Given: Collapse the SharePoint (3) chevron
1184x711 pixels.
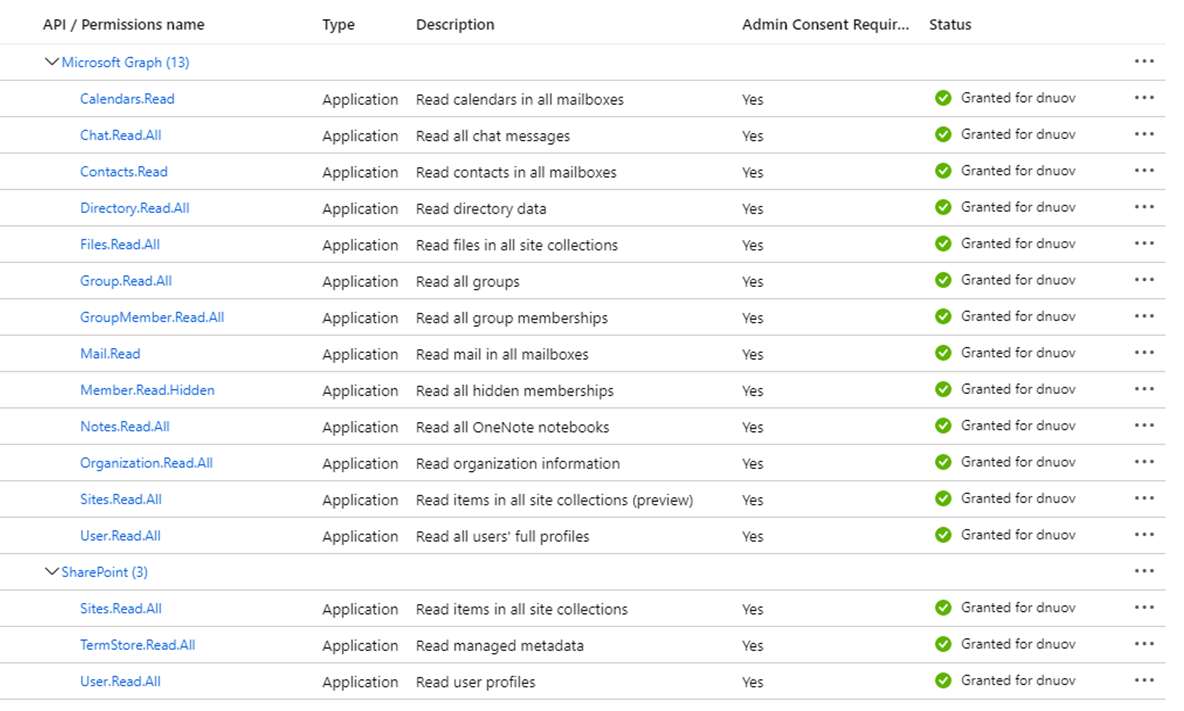Looking at the screenshot, I should [x=51, y=571].
